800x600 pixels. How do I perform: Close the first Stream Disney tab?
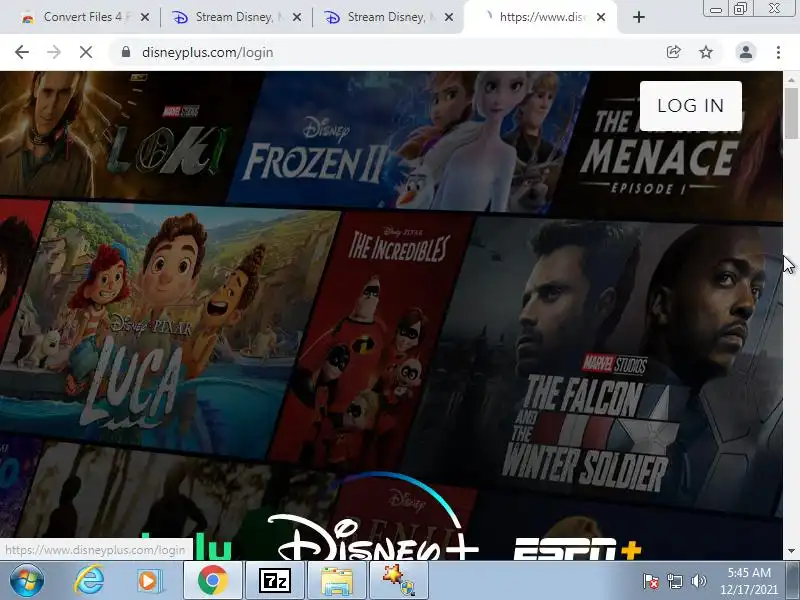296,17
